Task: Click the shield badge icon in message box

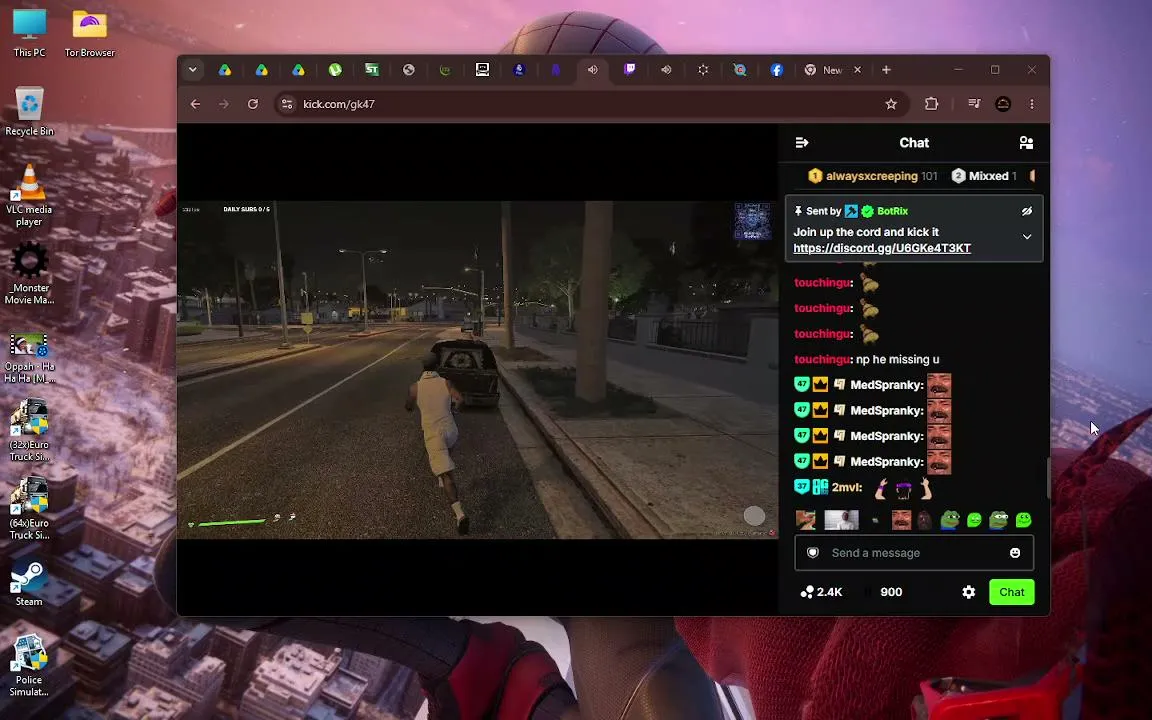Action: pyautogui.click(x=813, y=552)
